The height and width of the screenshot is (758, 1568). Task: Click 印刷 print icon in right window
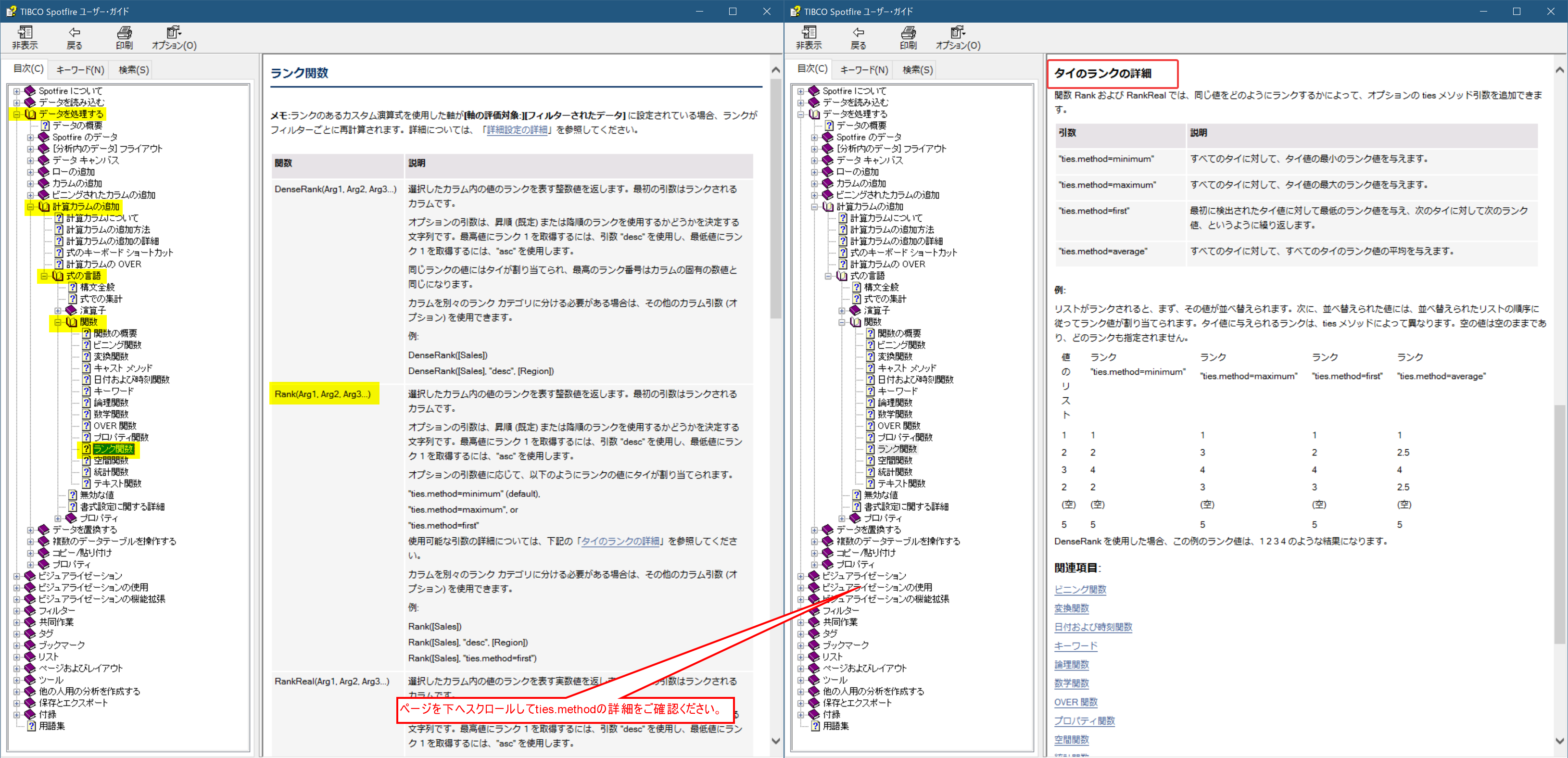(x=908, y=38)
